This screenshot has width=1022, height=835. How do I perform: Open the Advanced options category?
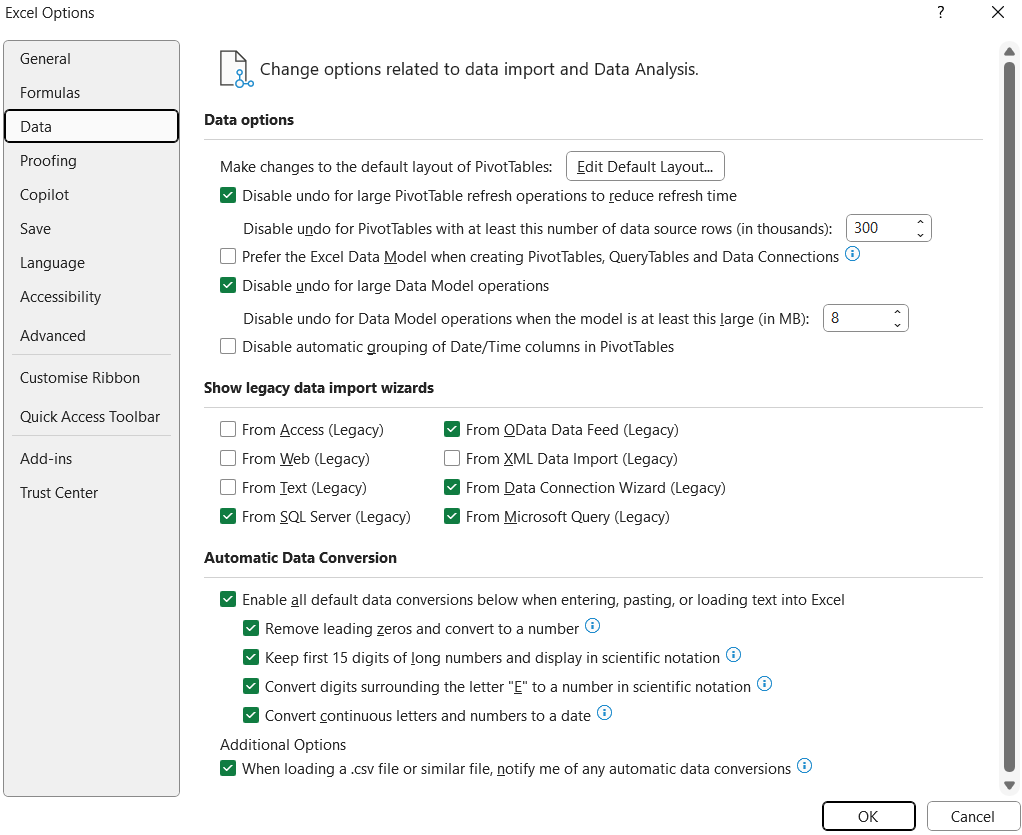[x=91, y=336]
